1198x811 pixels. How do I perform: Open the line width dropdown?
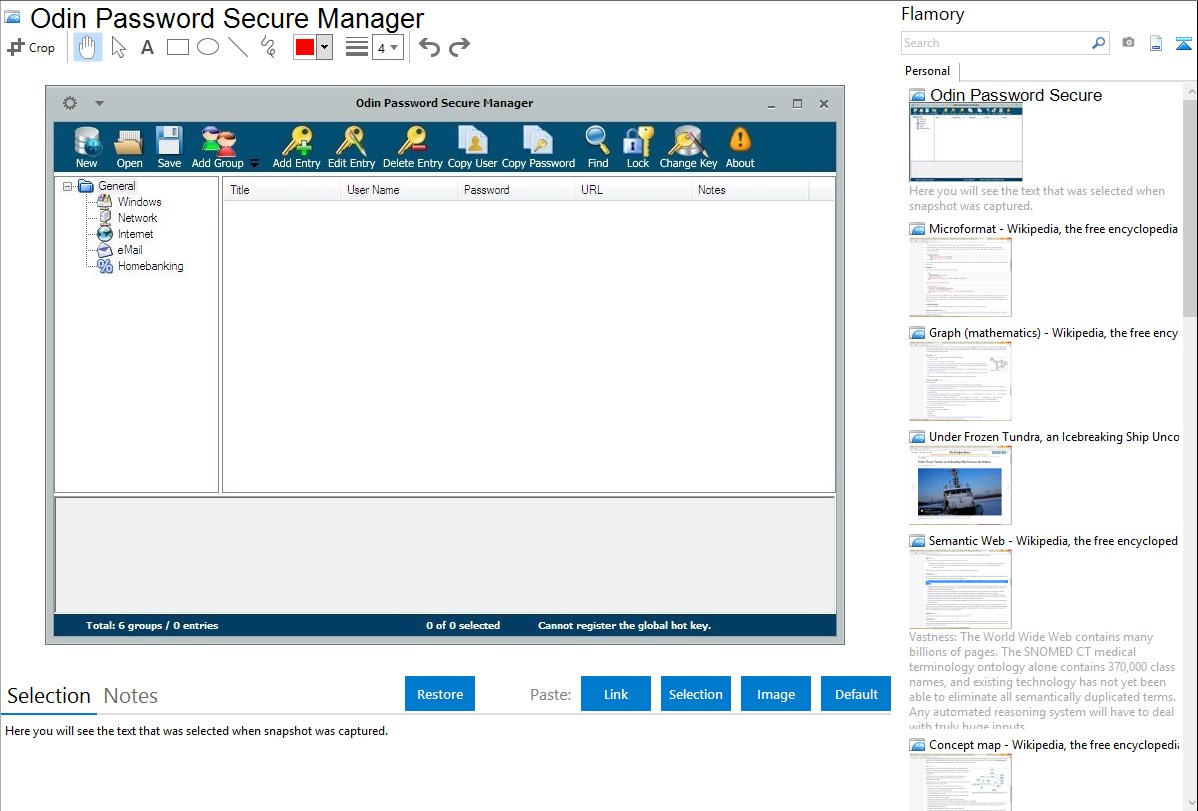pyautogui.click(x=387, y=47)
